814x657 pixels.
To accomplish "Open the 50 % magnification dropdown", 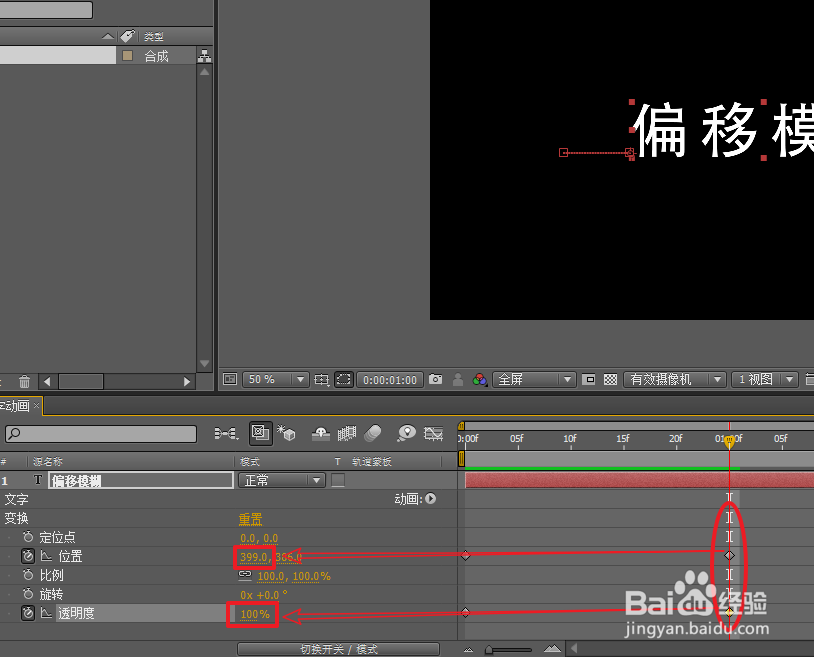I will click(x=276, y=379).
